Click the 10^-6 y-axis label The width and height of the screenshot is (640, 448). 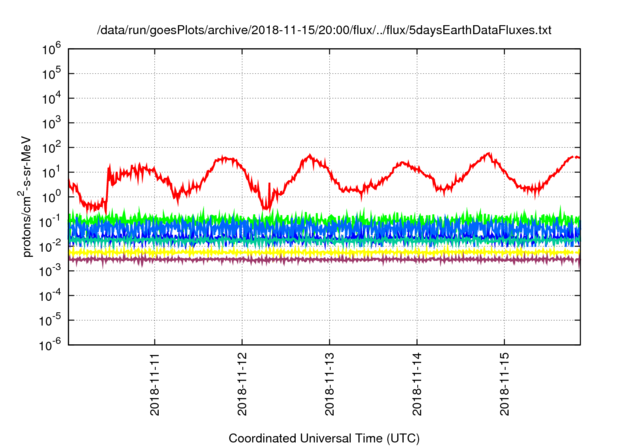pos(50,346)
